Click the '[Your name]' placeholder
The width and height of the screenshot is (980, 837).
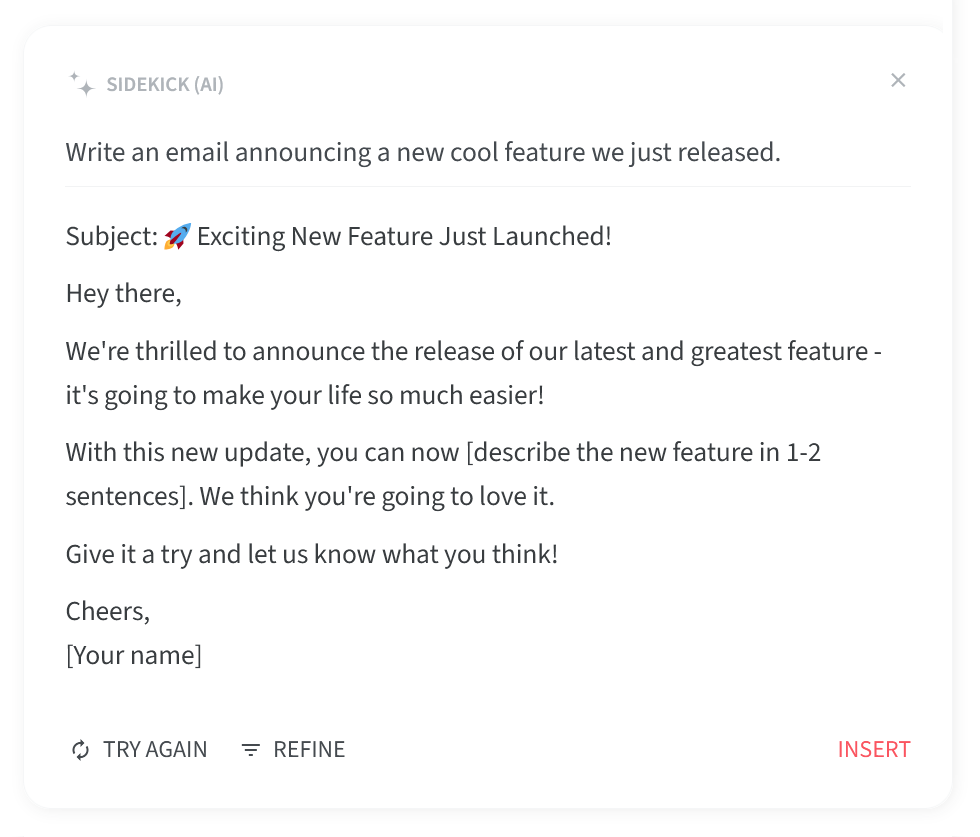(134, 656)
